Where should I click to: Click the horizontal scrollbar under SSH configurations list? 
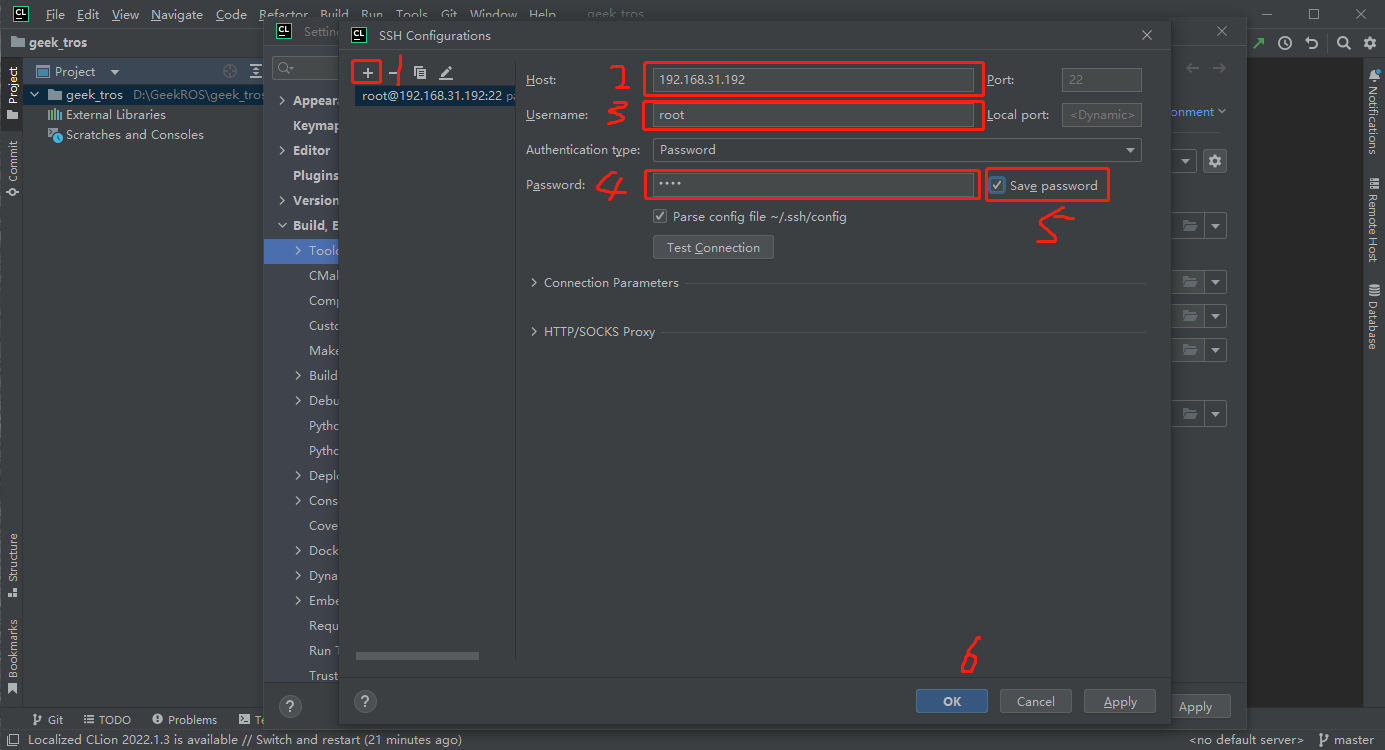pos(417,656)
